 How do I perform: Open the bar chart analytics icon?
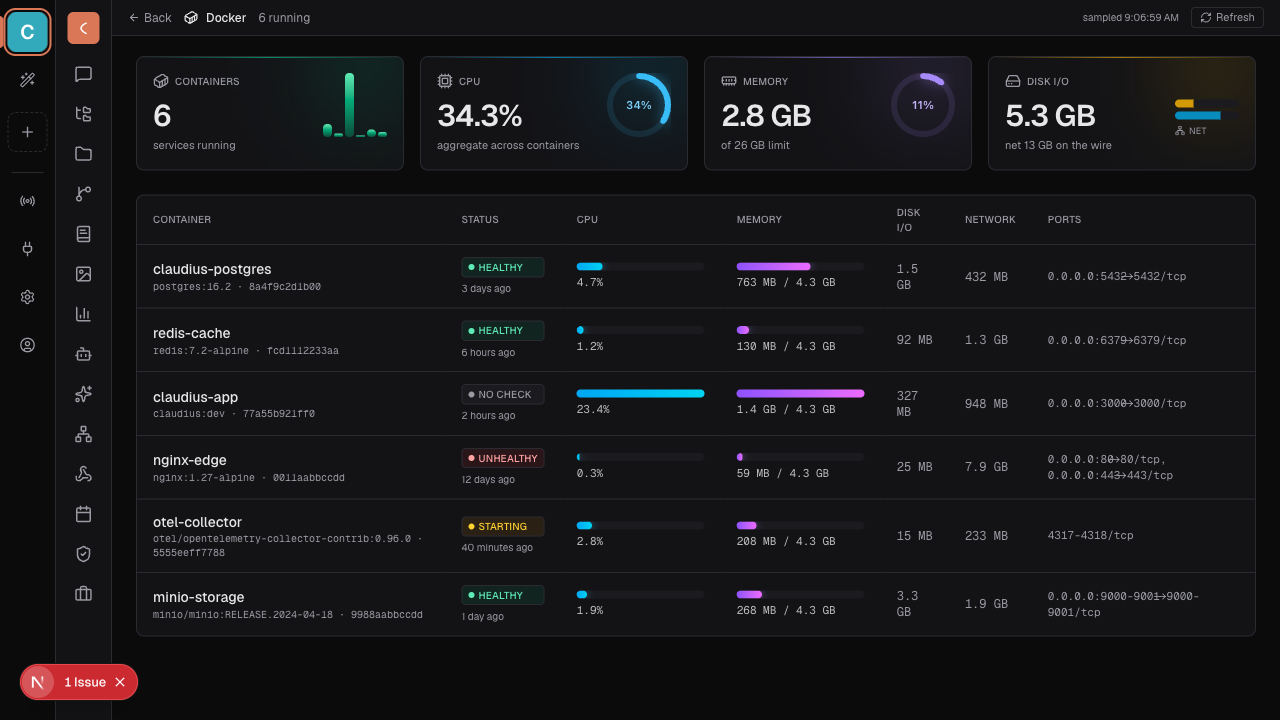pyautogui.click(x=83, y=314)
